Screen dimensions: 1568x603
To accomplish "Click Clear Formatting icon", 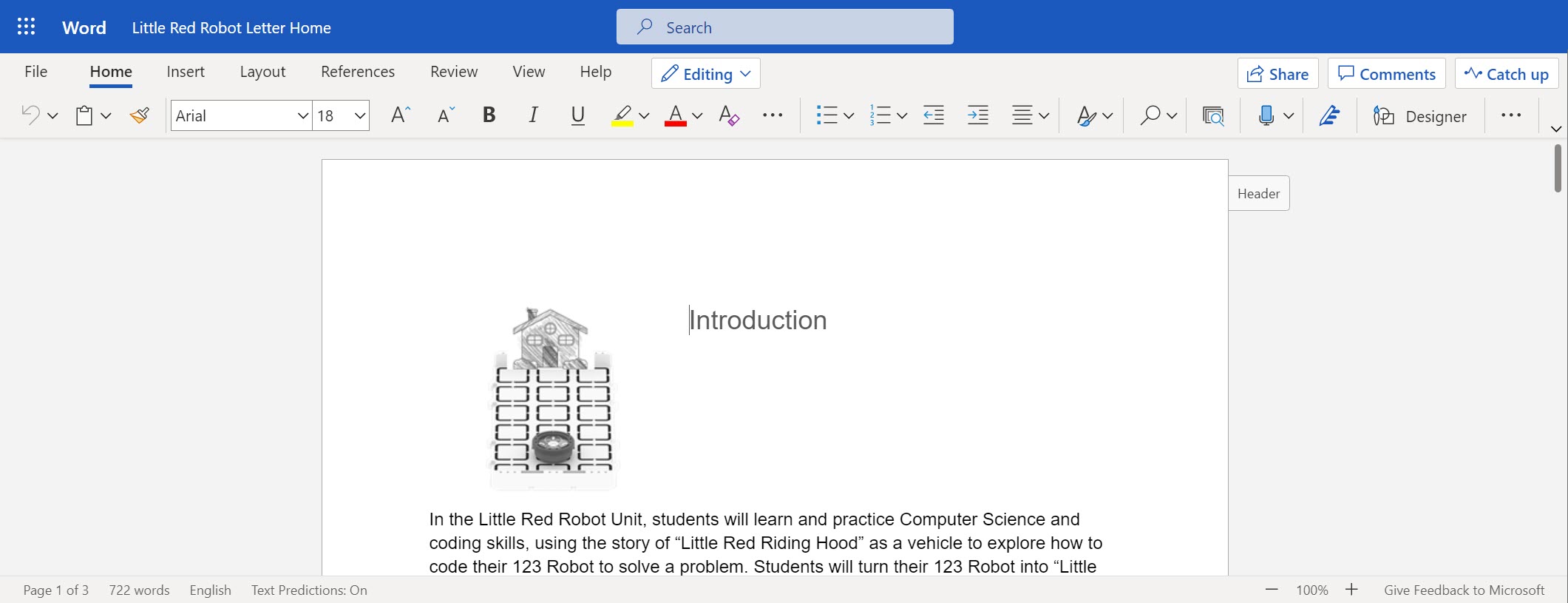I will 728,115.
